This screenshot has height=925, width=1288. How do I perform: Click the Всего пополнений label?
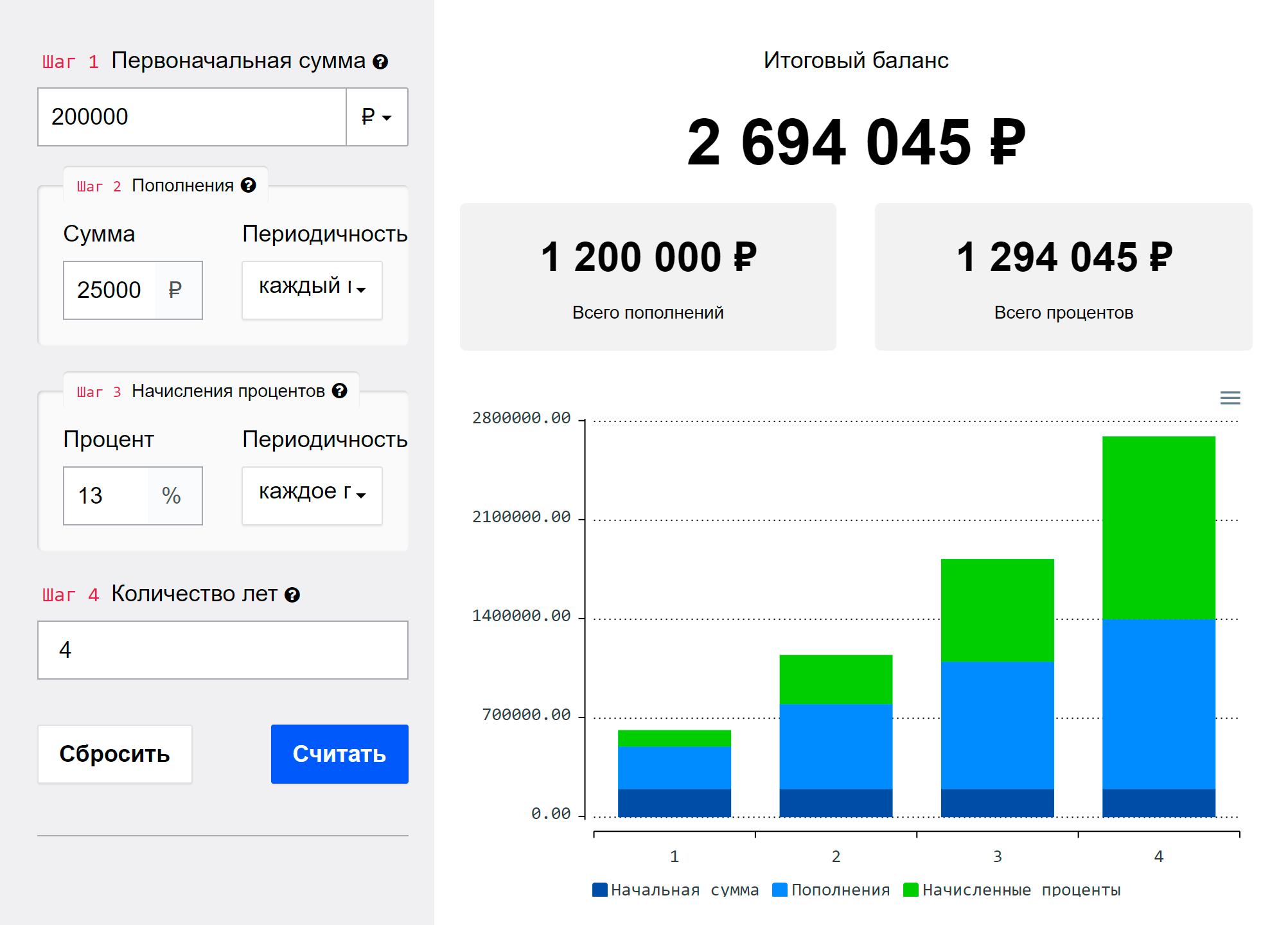click(x=648, y=313)
